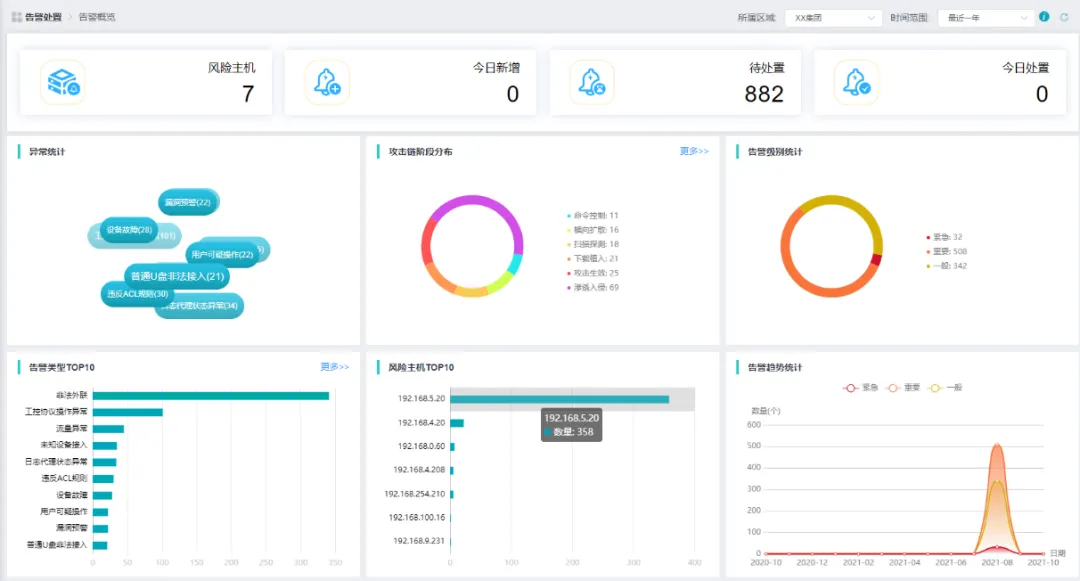1080x581 pixels.
Task: Click the 普通U盘非法接入 chart label
Action: click(56, 545)
